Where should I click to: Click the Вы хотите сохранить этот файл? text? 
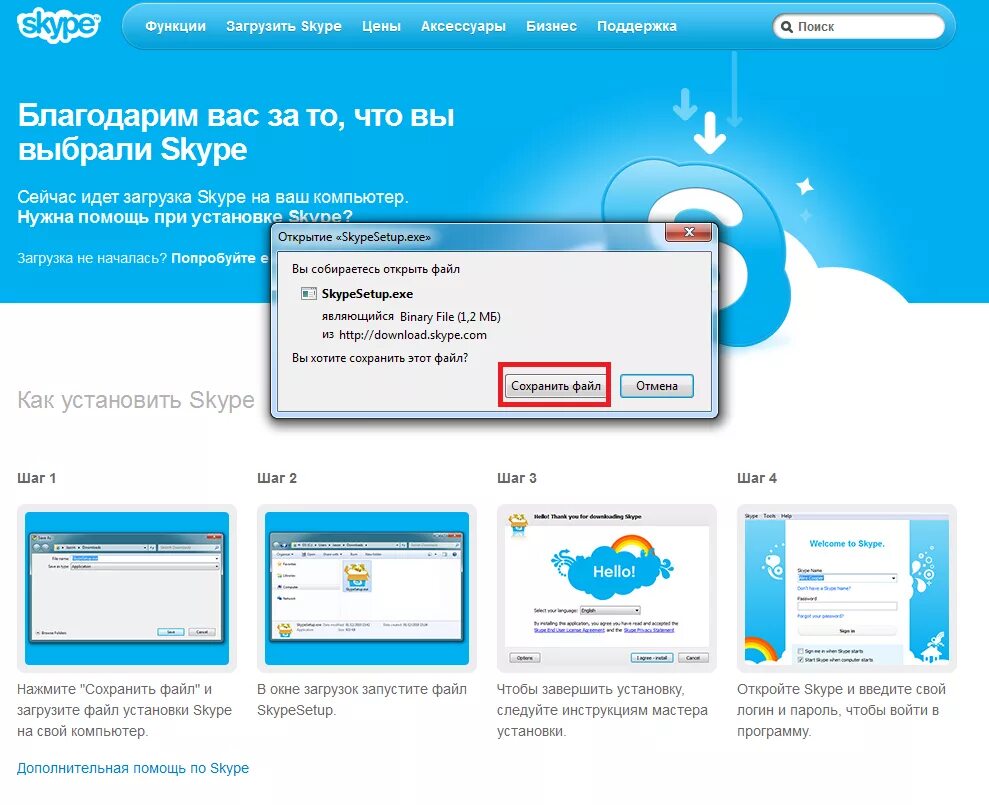(x=380, y=358)
